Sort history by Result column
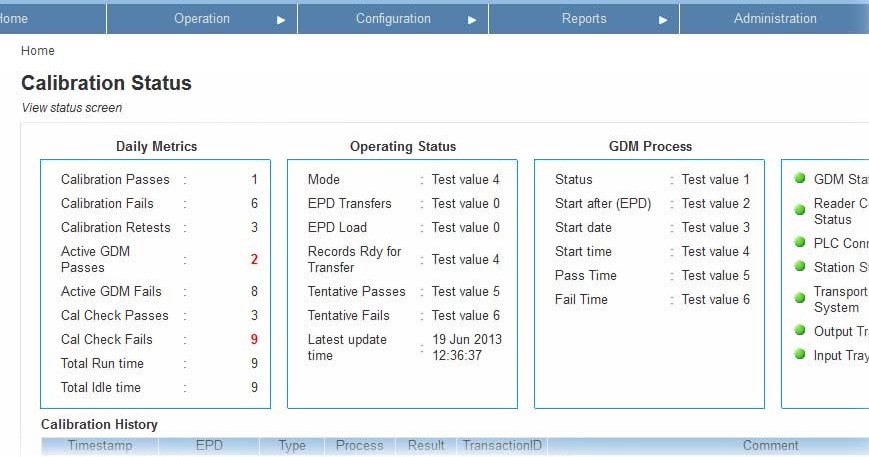This screenshot has width=869, height=457. pos(426,445)
